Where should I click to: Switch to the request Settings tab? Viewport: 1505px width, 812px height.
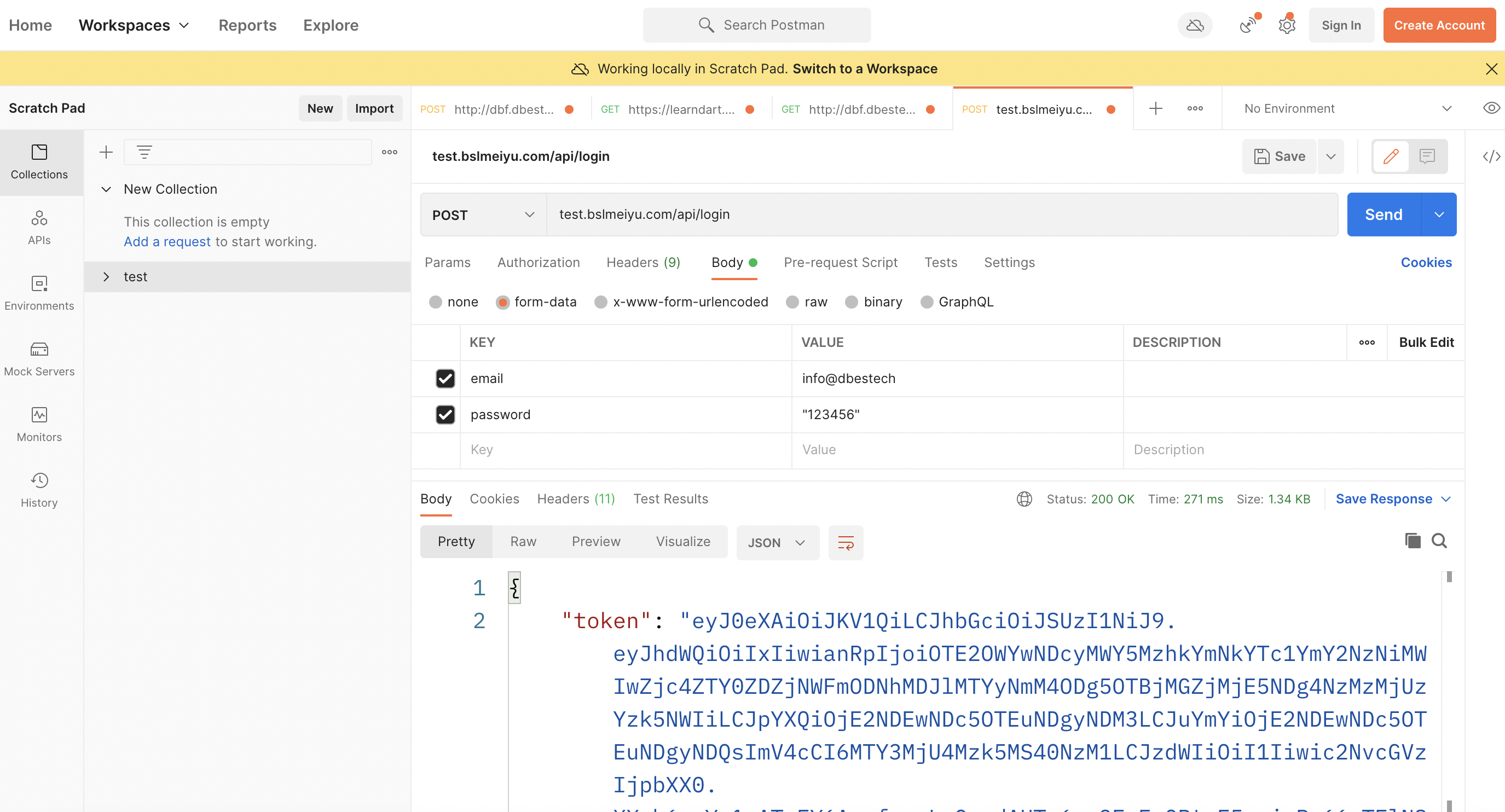(1009, 263)
